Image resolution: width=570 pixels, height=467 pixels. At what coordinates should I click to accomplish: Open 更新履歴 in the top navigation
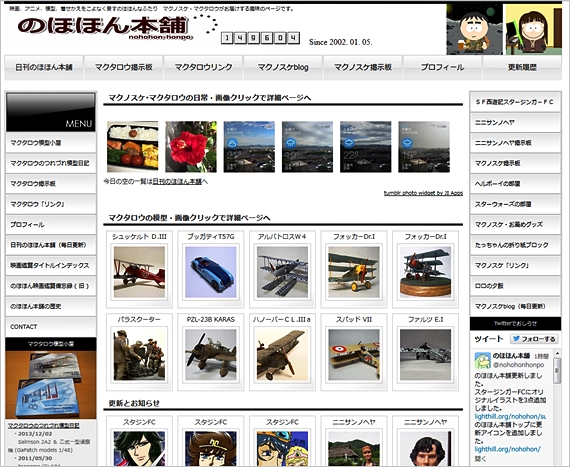[522, 67]
